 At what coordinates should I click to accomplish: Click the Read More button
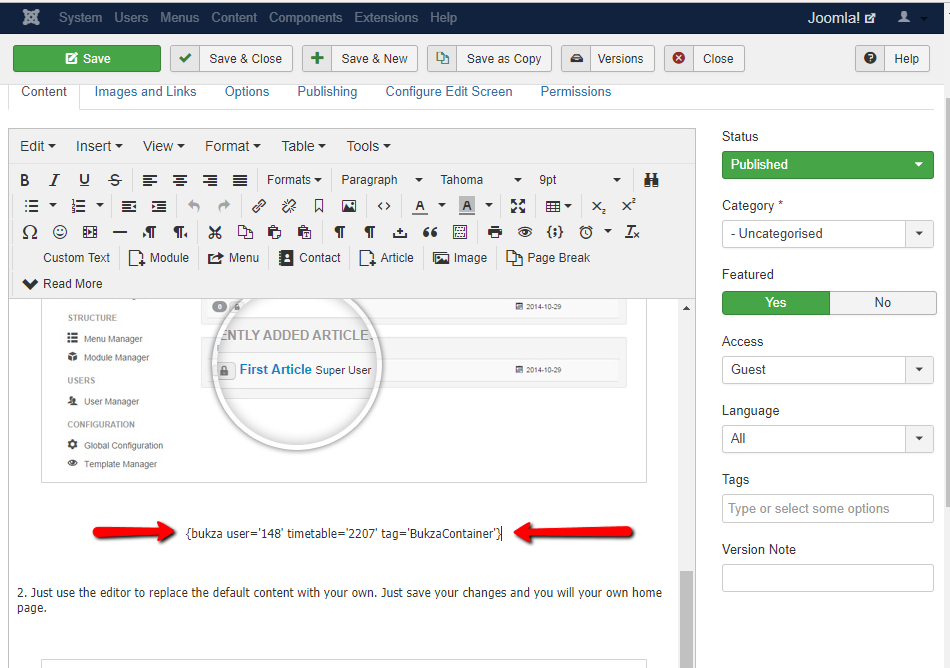(62, 284)
